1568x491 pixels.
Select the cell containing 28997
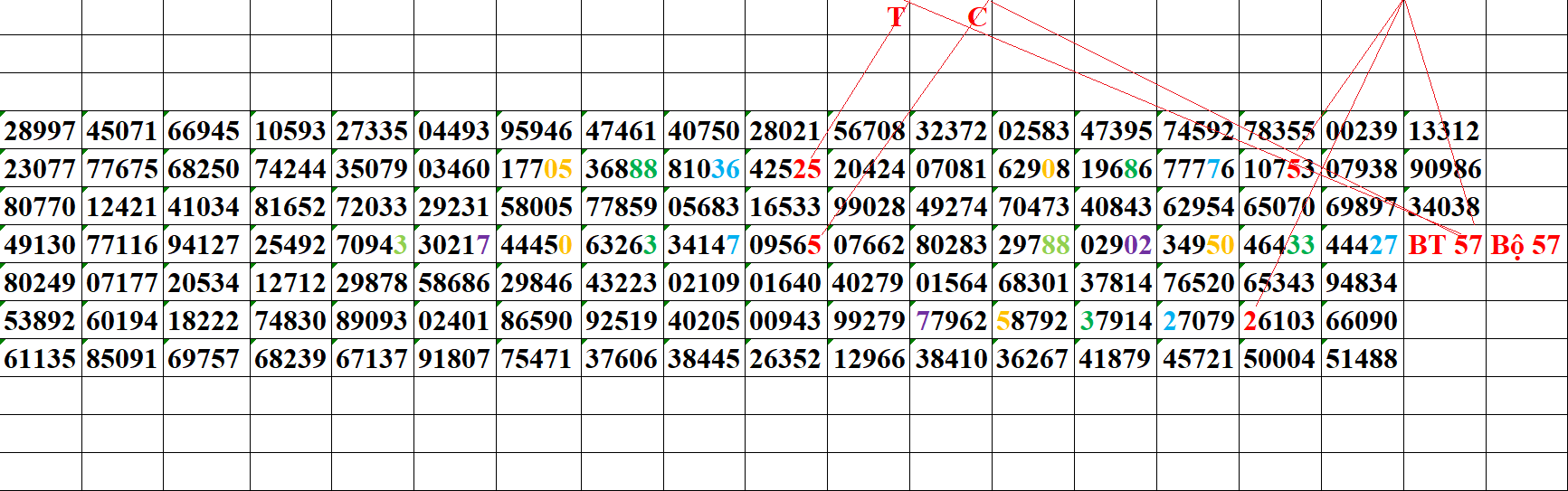click(x=40, y=131)
